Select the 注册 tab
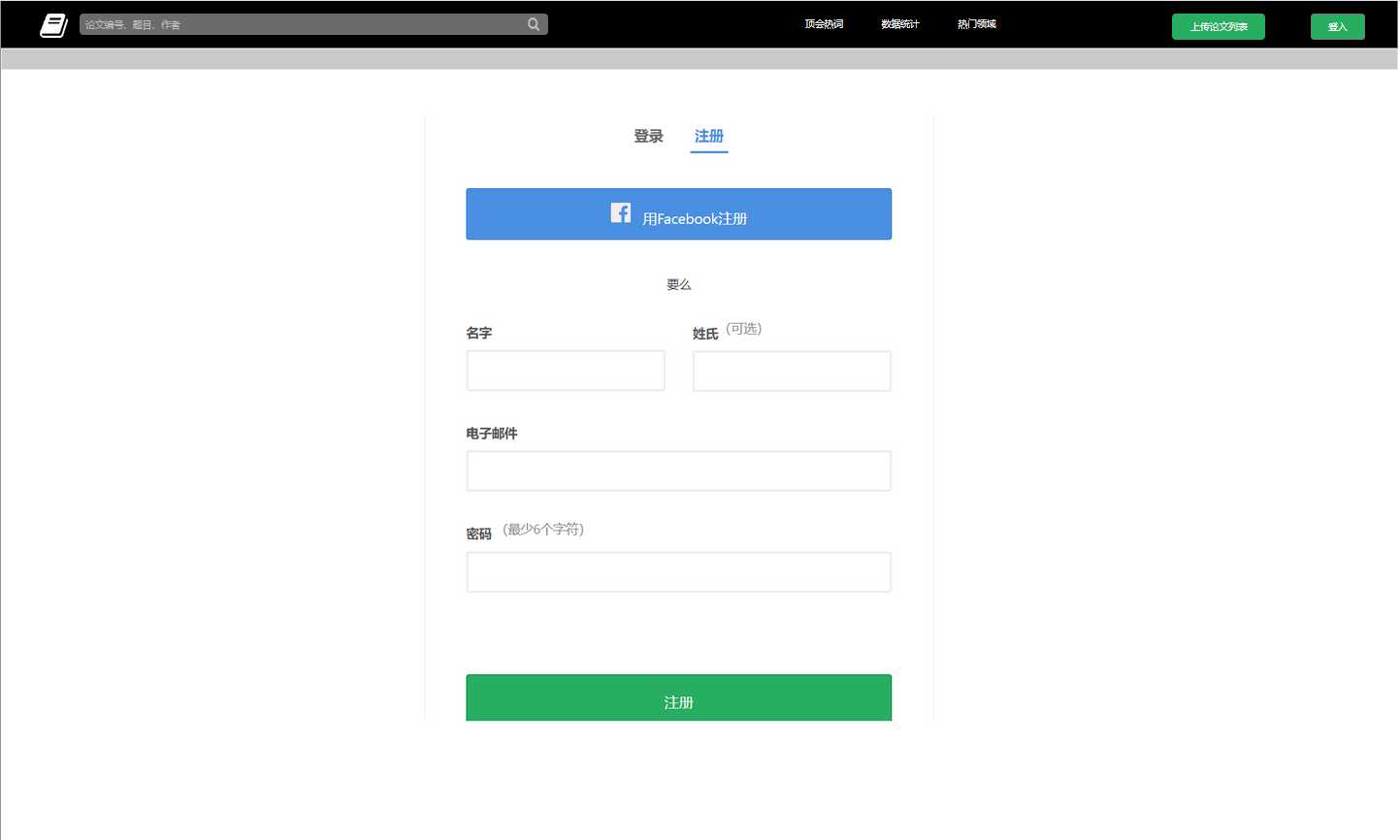 point(709,136)
